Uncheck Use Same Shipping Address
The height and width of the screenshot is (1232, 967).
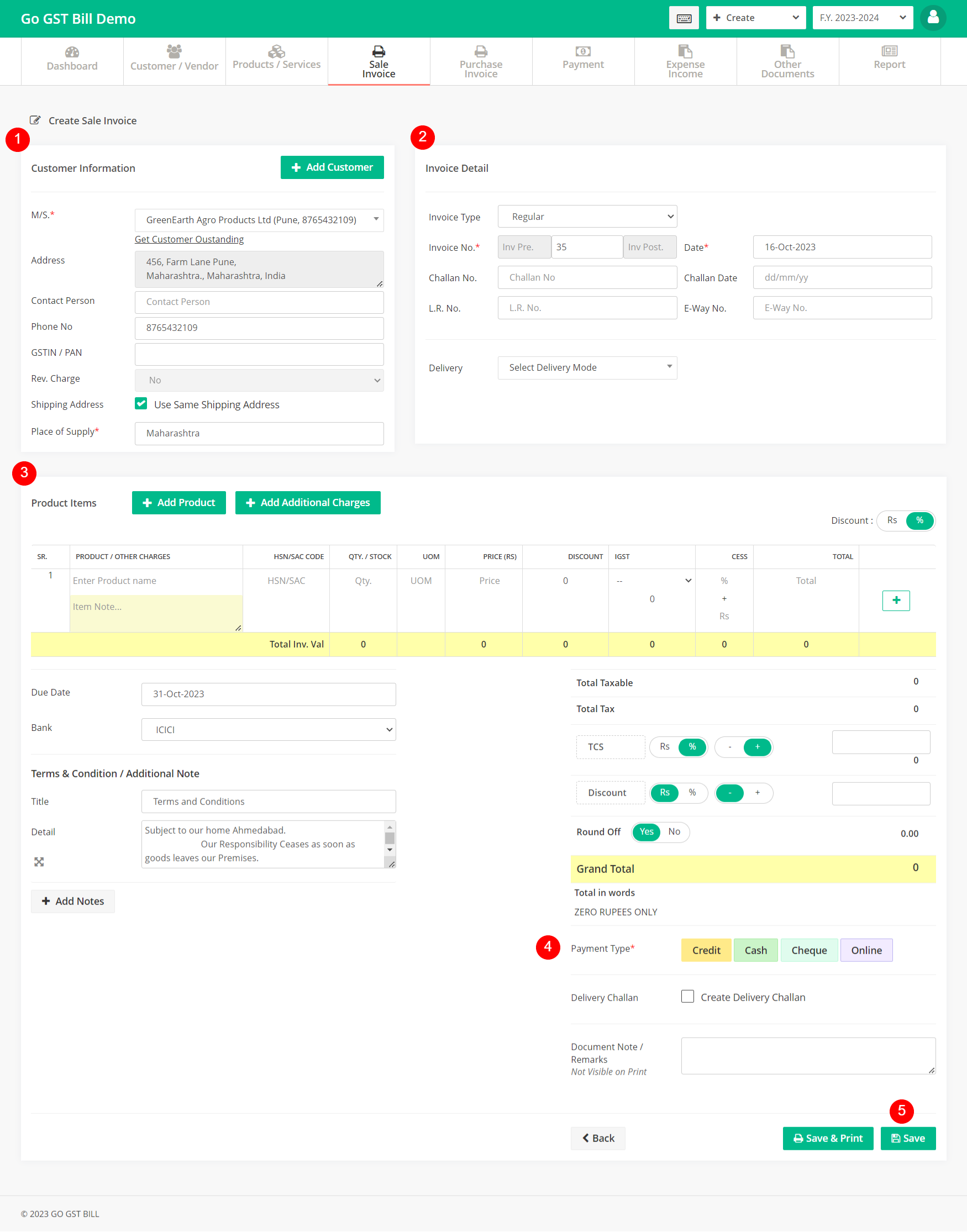(141, 404)
